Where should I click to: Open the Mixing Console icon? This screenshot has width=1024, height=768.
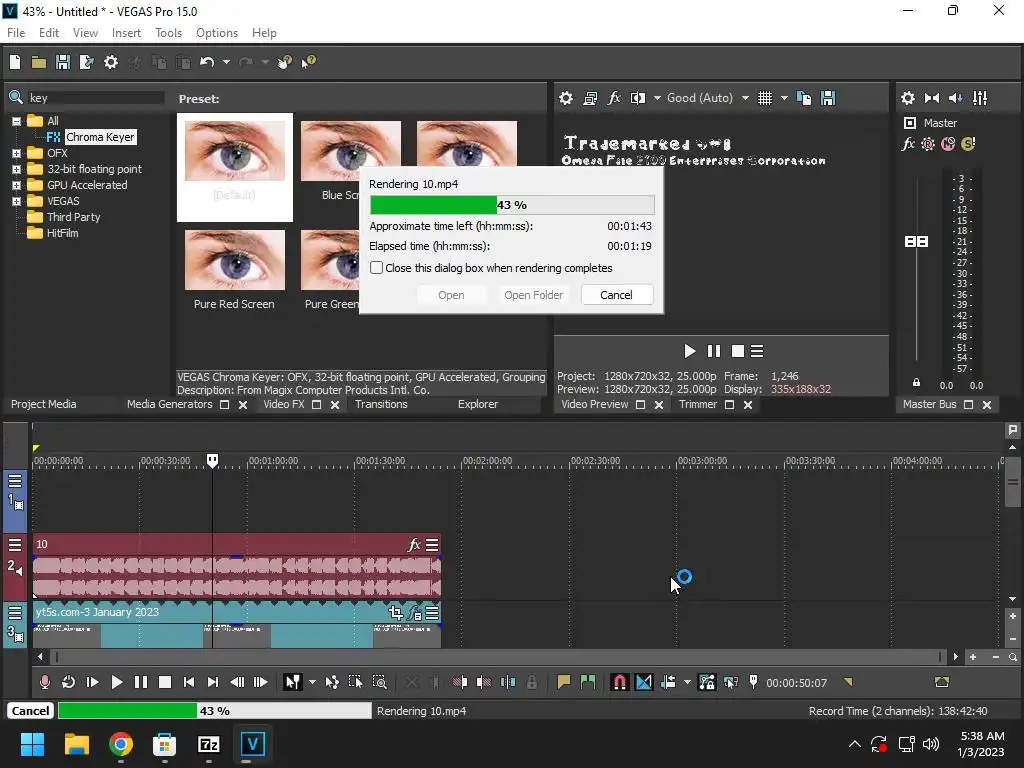click(980, 98)
